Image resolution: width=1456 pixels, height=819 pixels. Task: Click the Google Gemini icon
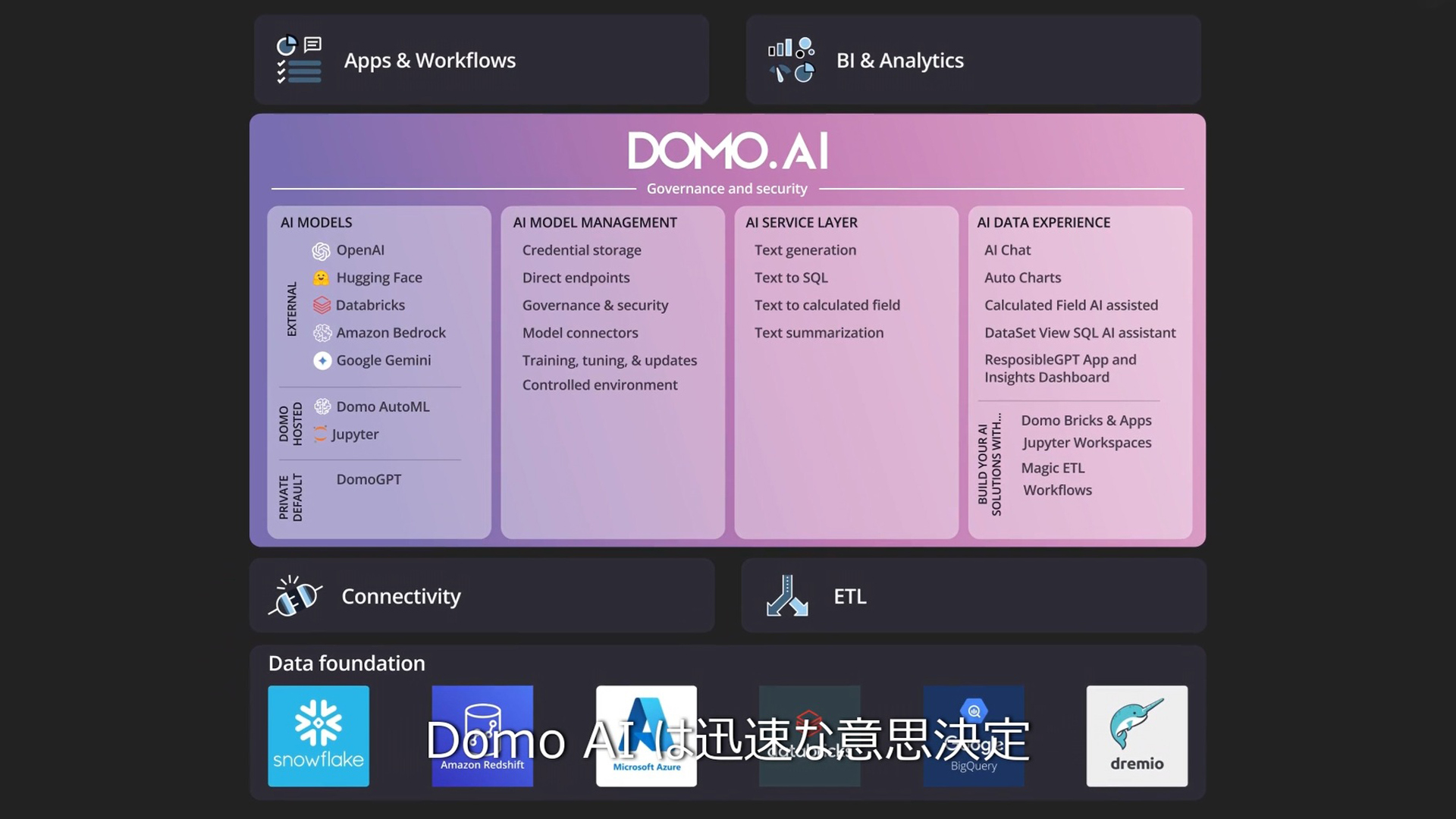click(322, 361)
